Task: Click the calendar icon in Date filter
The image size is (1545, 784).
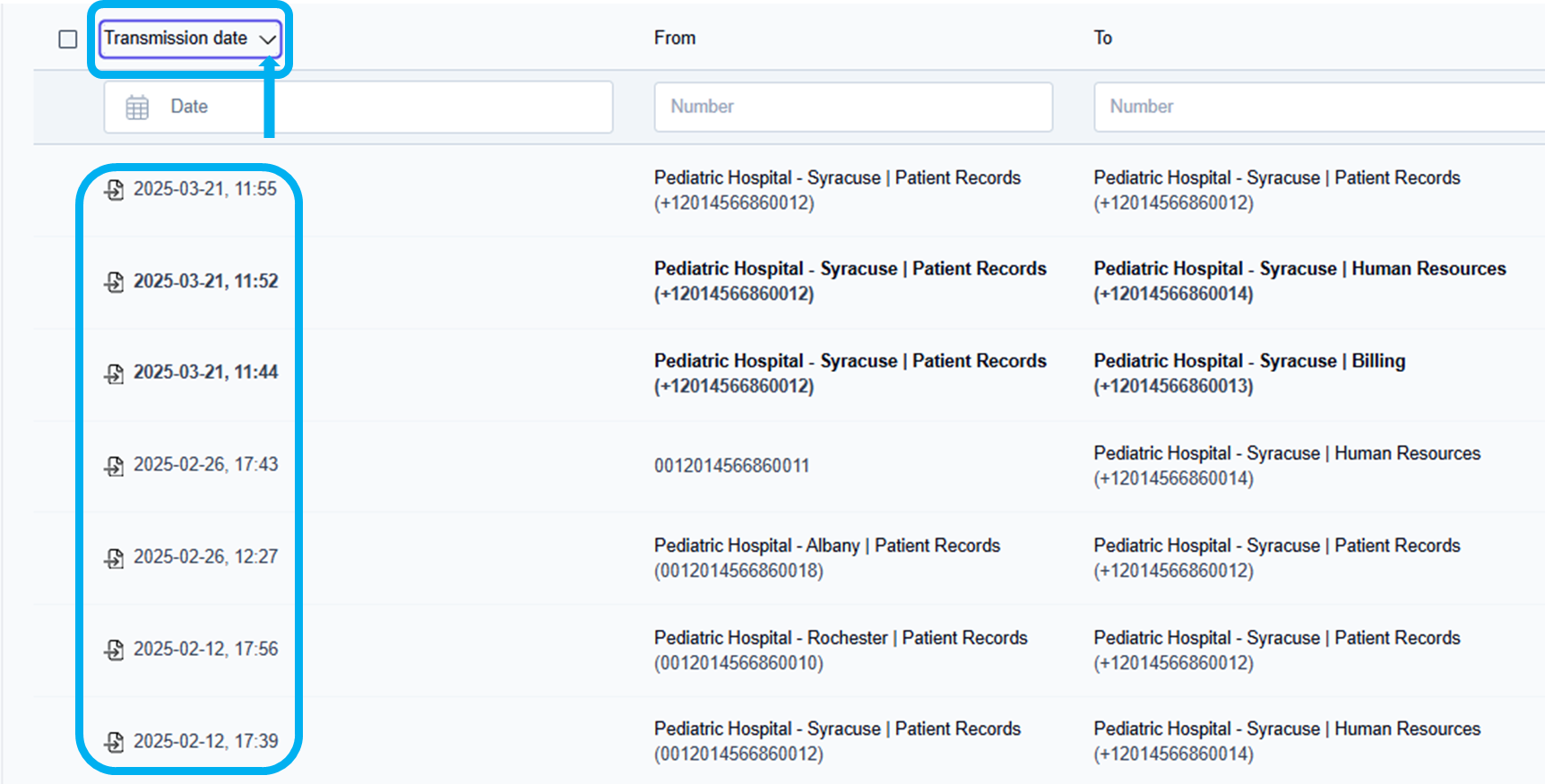Action: pos(137,108)
